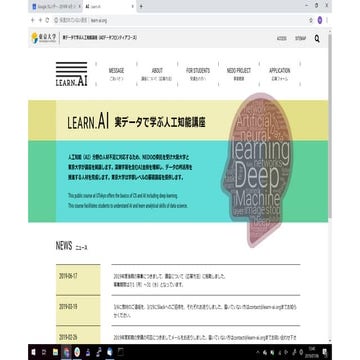
Task: Click the University of Tokyo logo
Action: pyautogui.click(x=44, y=38)
